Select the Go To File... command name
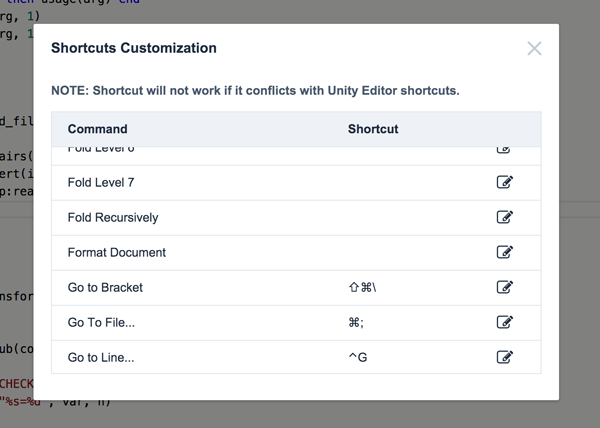 point(101,322)
